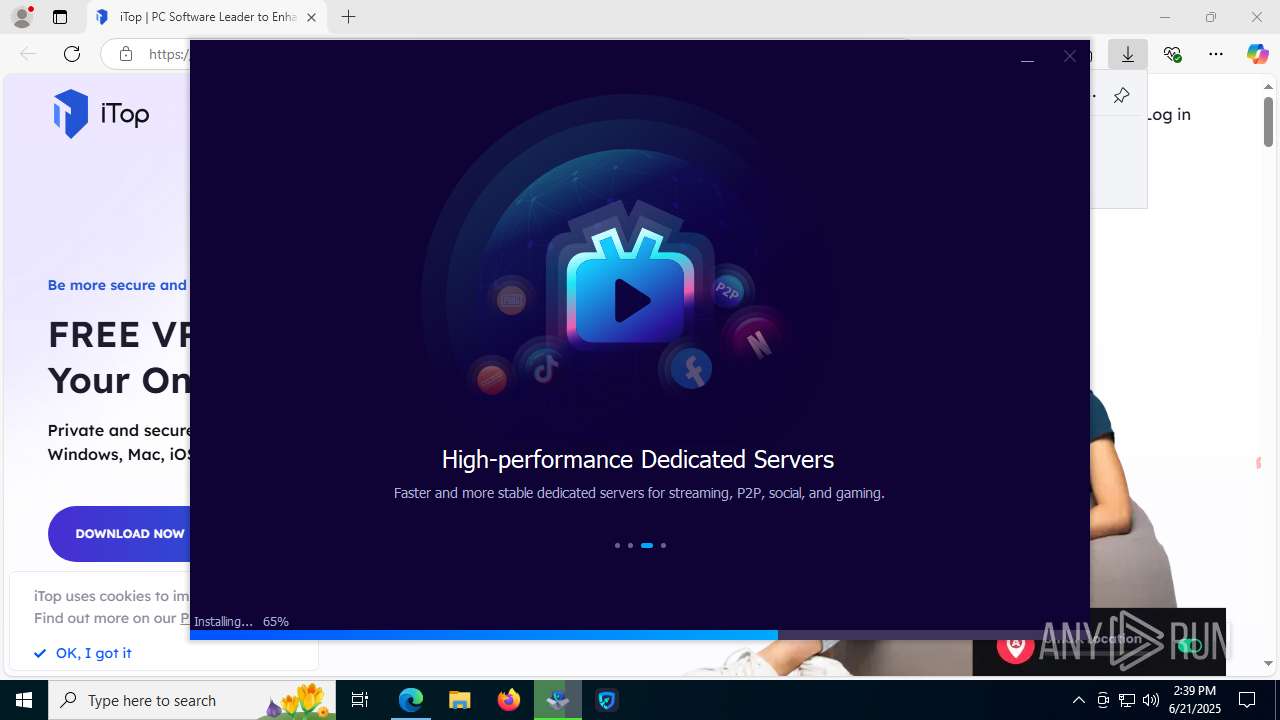
Task: Open the notification center icon
Action: 1247,700
